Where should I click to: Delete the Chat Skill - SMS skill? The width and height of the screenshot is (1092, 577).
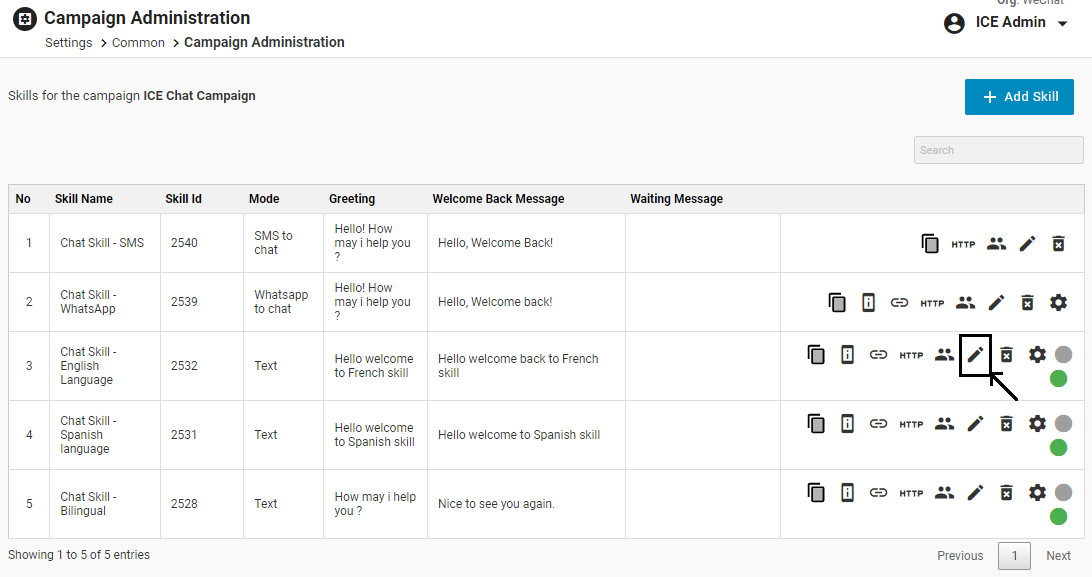[x=1058, y=243]
